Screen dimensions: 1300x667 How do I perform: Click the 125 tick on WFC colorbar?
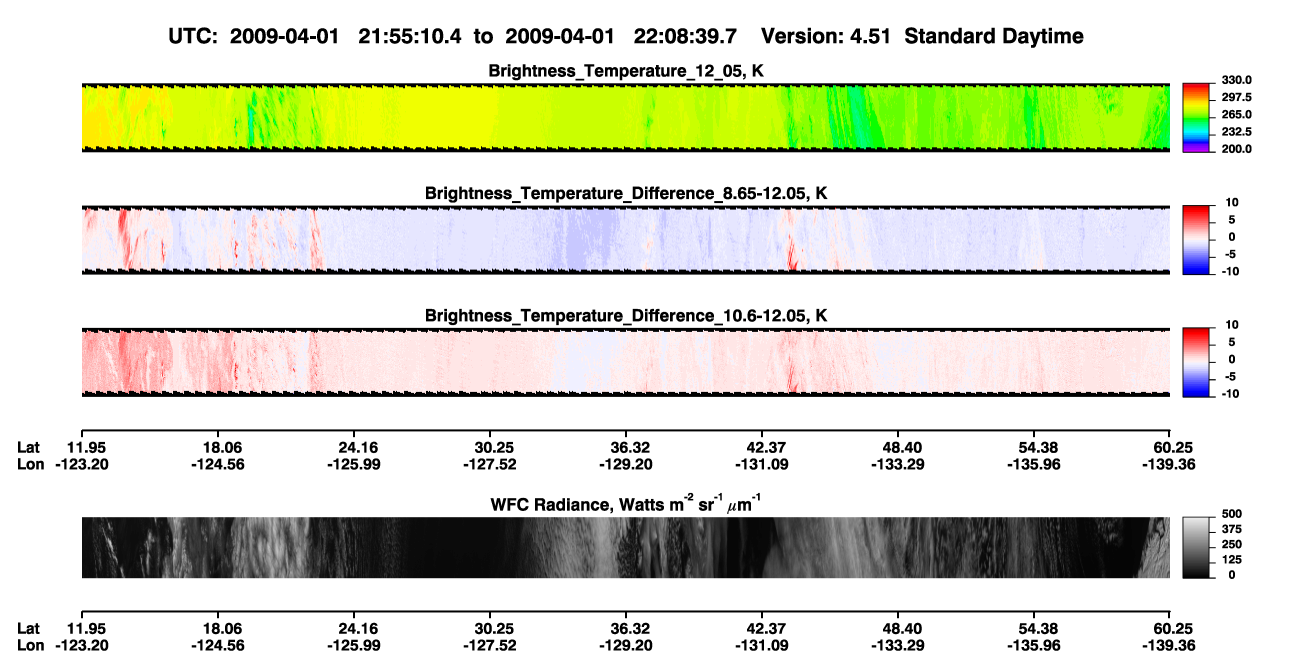point(1231,559)
